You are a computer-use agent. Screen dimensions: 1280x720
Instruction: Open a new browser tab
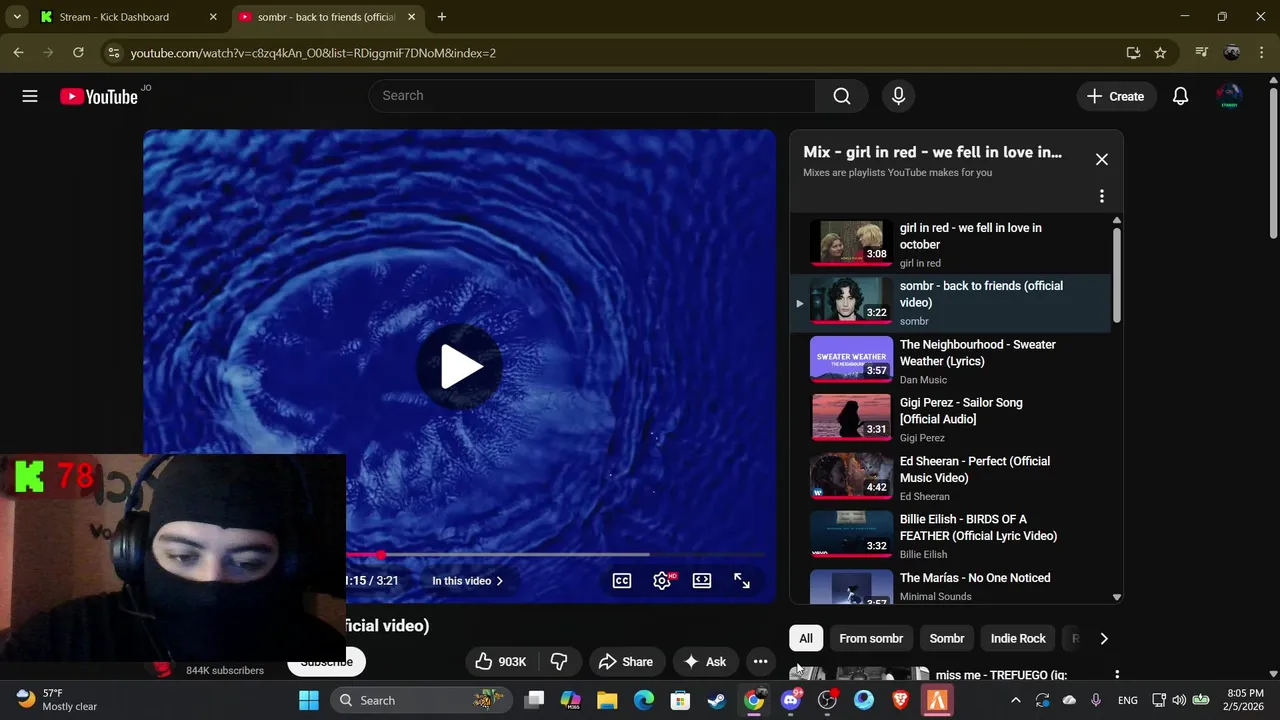tap(442, 17)
